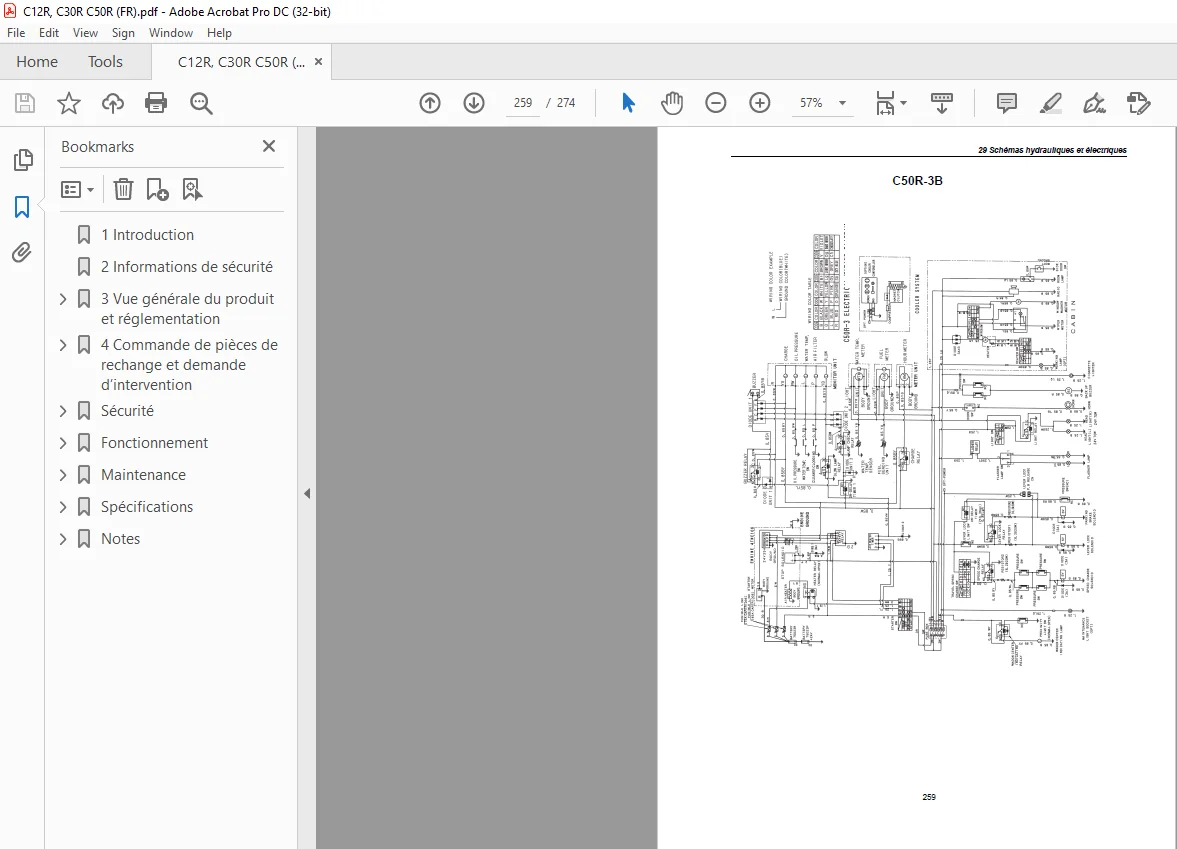Viewport: 1177px width, 849px height.
Task: Open the find text magnifier tool
Action: pyautogui.click(x=201, y=103)
